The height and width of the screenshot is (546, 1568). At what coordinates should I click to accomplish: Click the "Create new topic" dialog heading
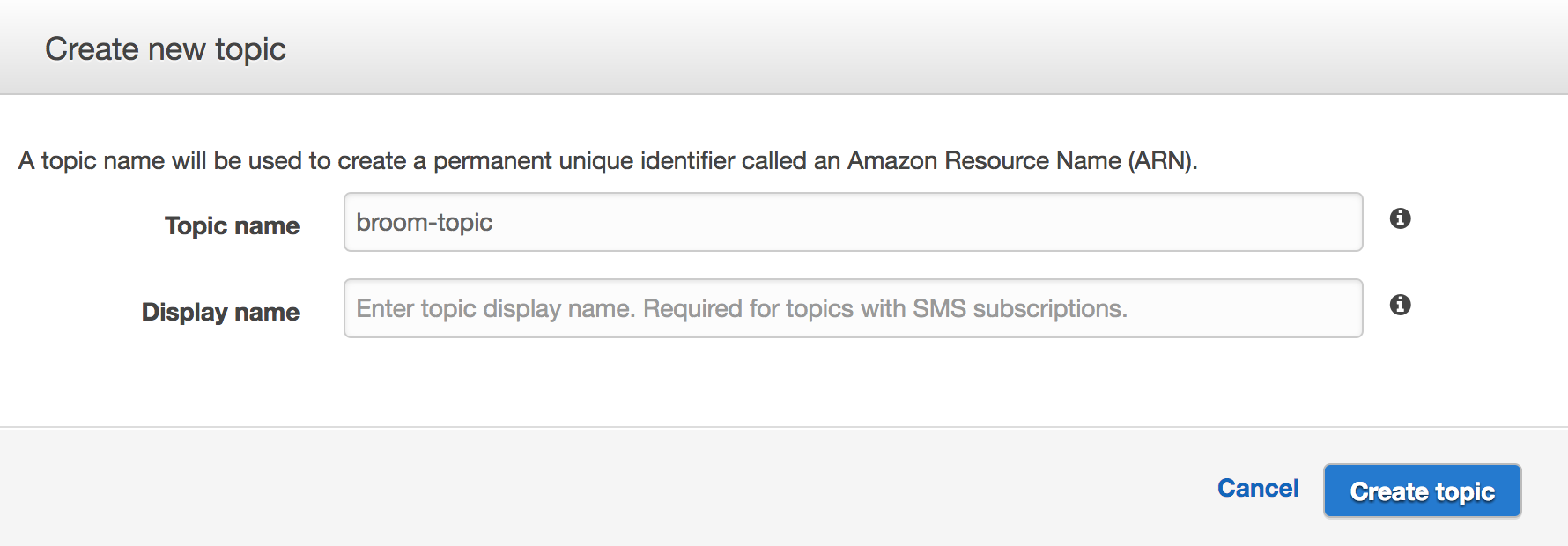[166, 49]
